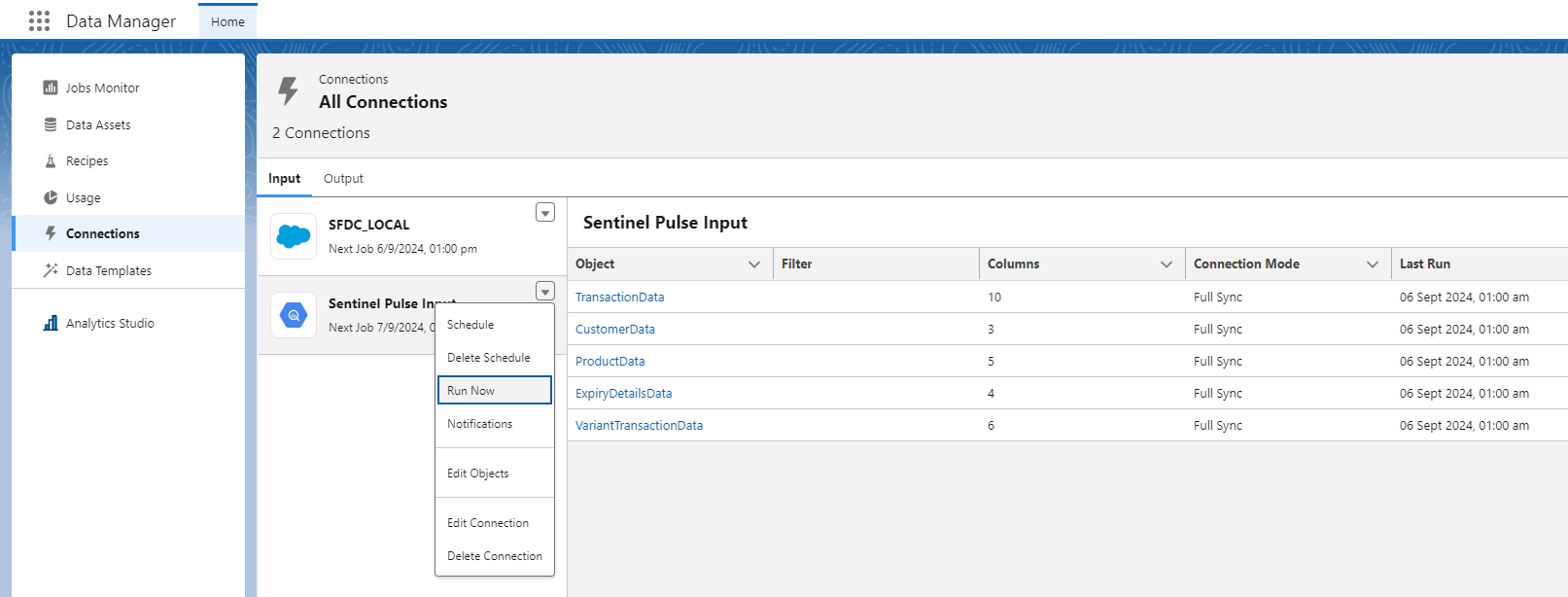Screen dimensions: 1568x597
Task: Click the Usage pie chart icon
Action: (51, 197)
